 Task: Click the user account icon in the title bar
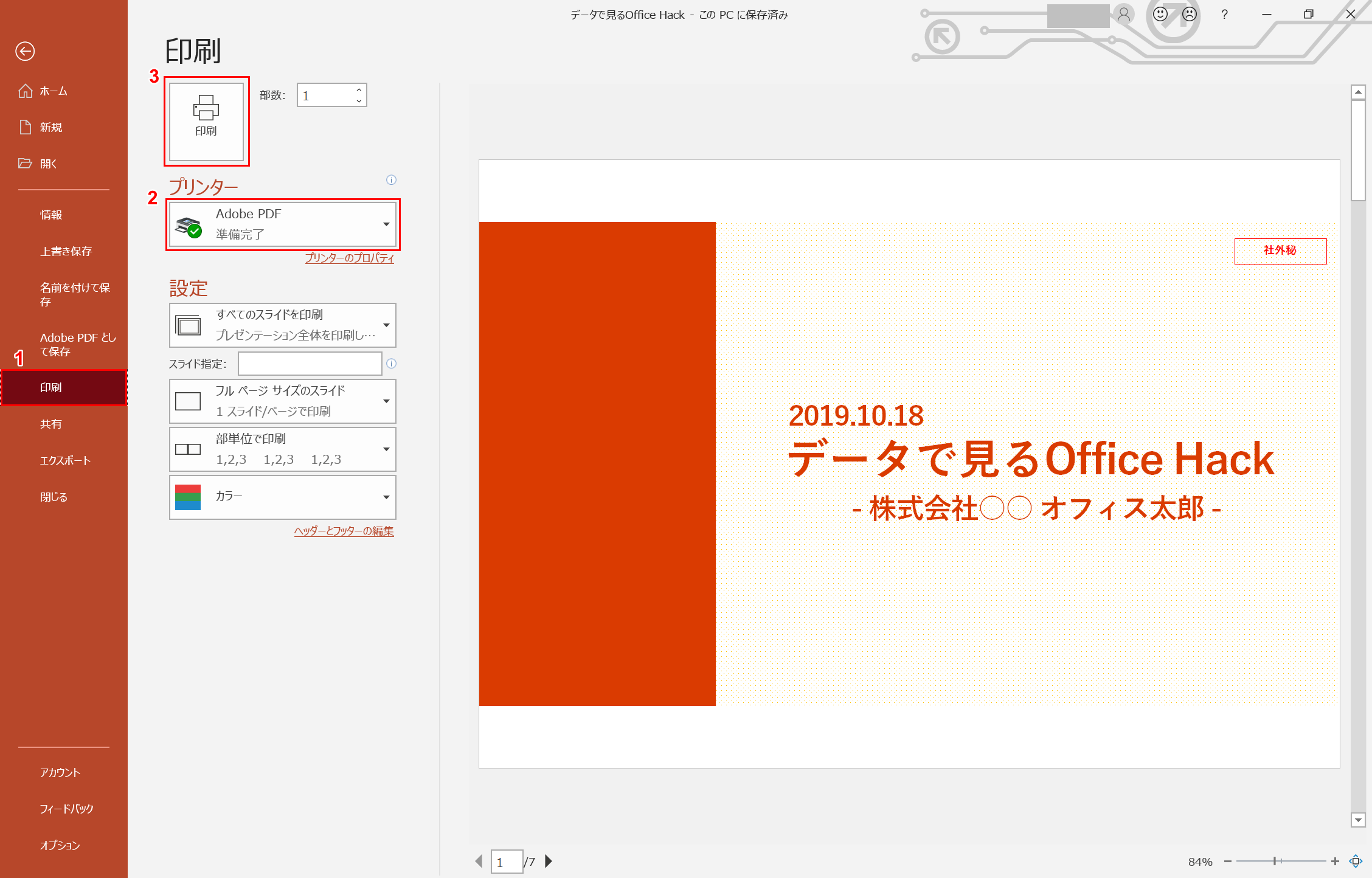point(1124,15)
